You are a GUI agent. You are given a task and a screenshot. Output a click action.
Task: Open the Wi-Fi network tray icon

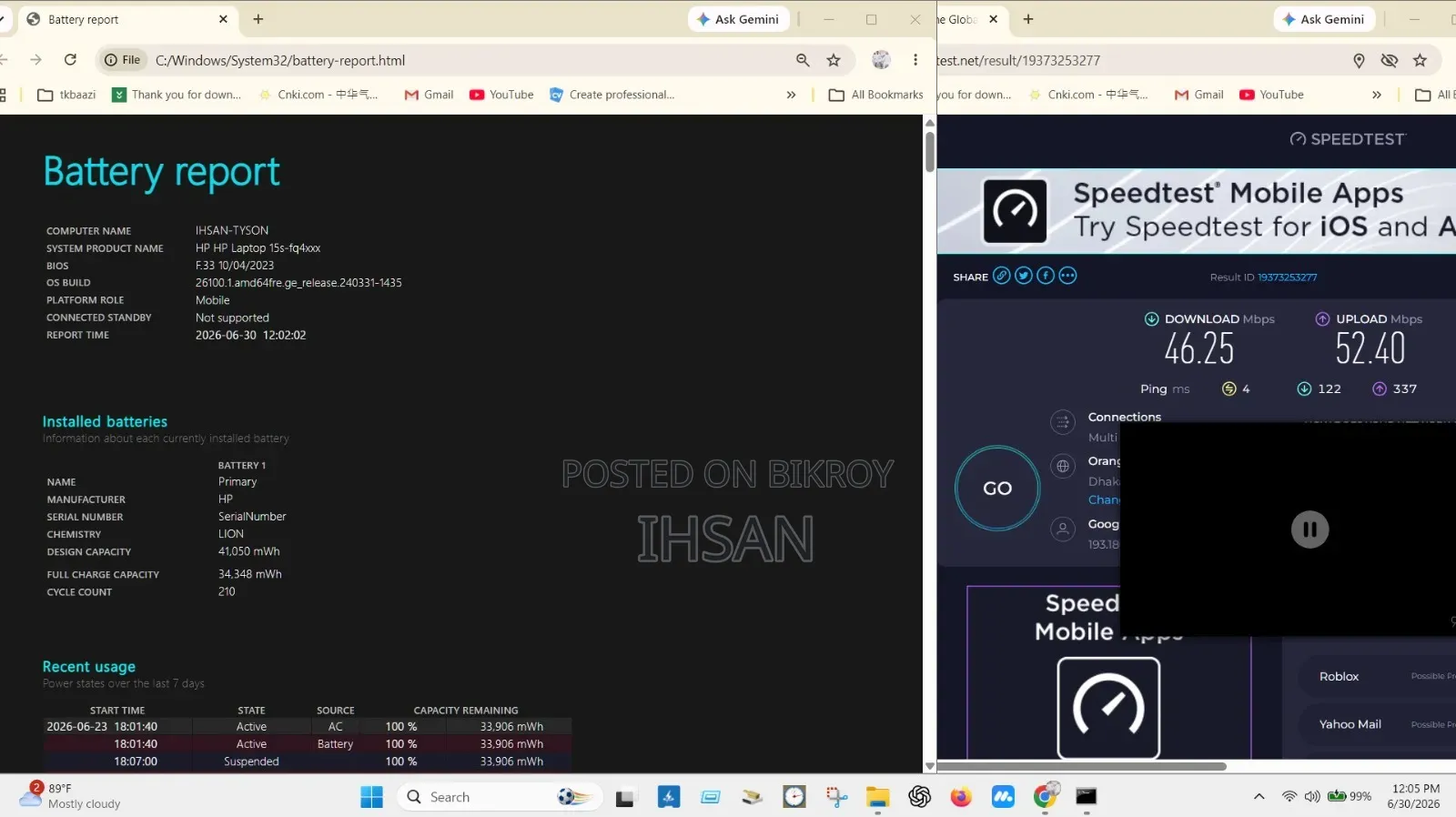click(1289, 797)
